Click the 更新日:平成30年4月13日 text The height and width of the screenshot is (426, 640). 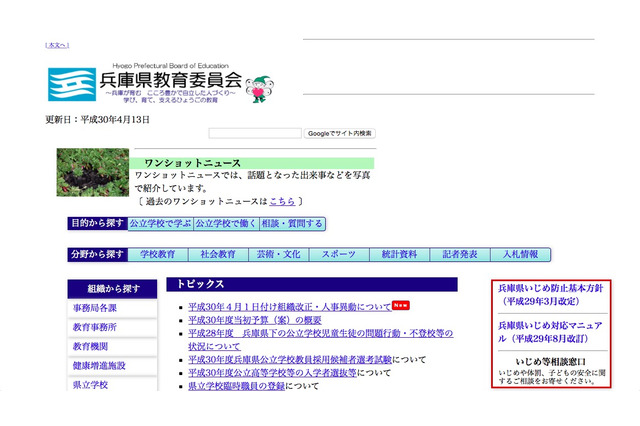(97, 120)
